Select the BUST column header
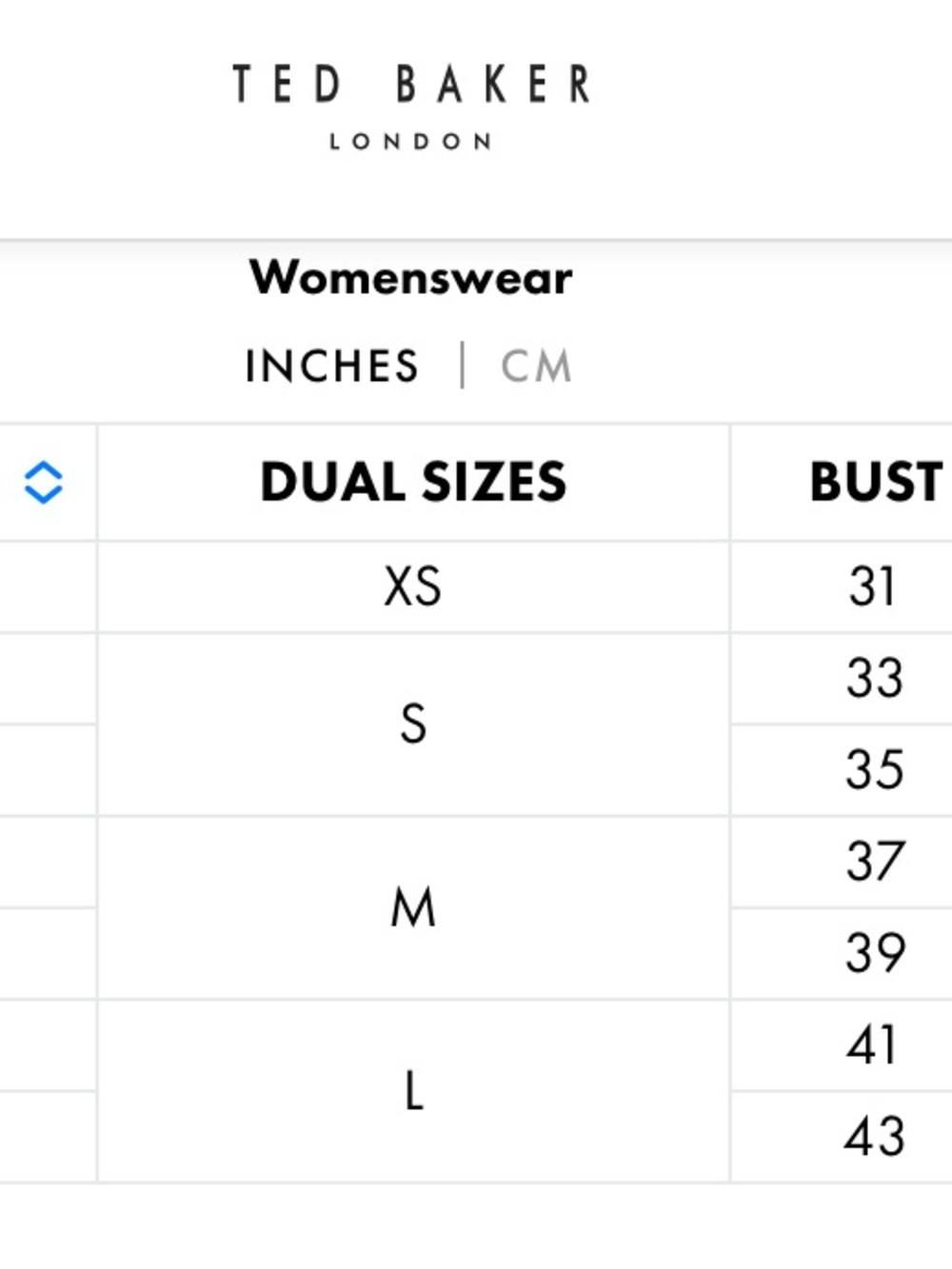The height and width of the screenshot is (1269, 952). (876, 482)
